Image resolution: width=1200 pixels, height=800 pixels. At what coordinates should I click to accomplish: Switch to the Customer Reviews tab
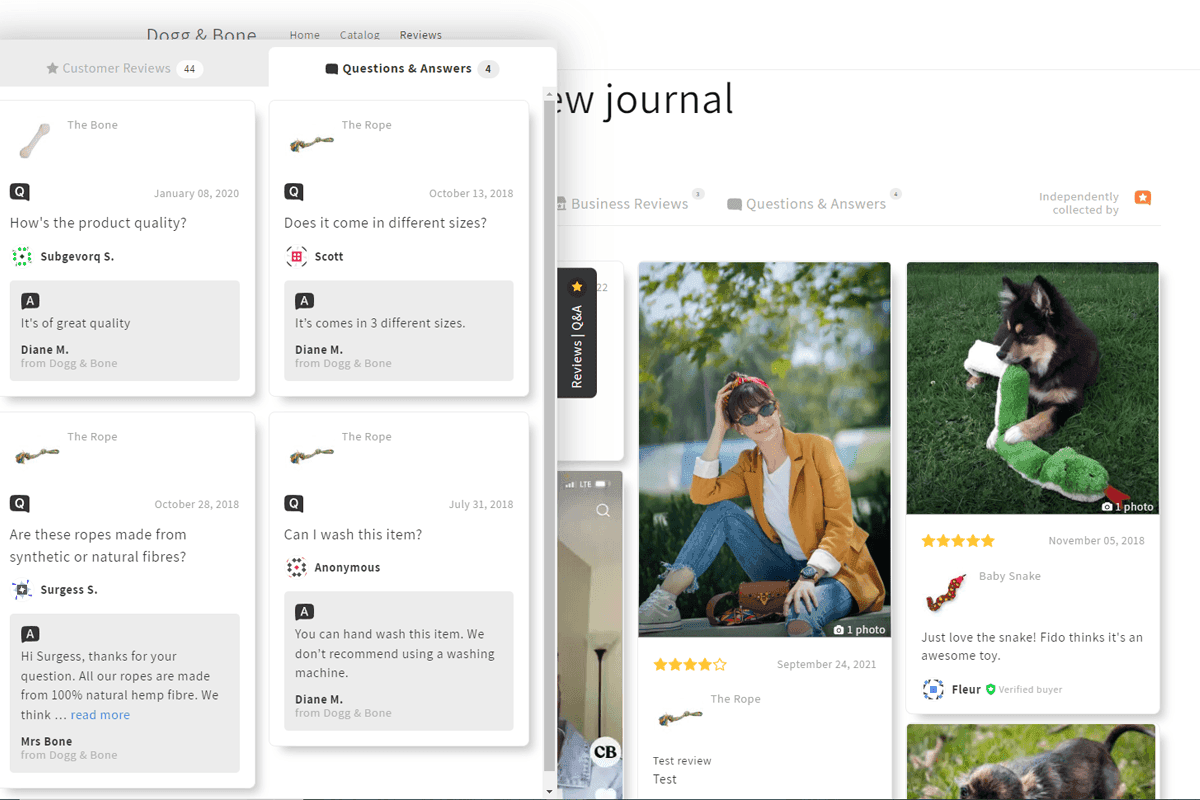125,69
